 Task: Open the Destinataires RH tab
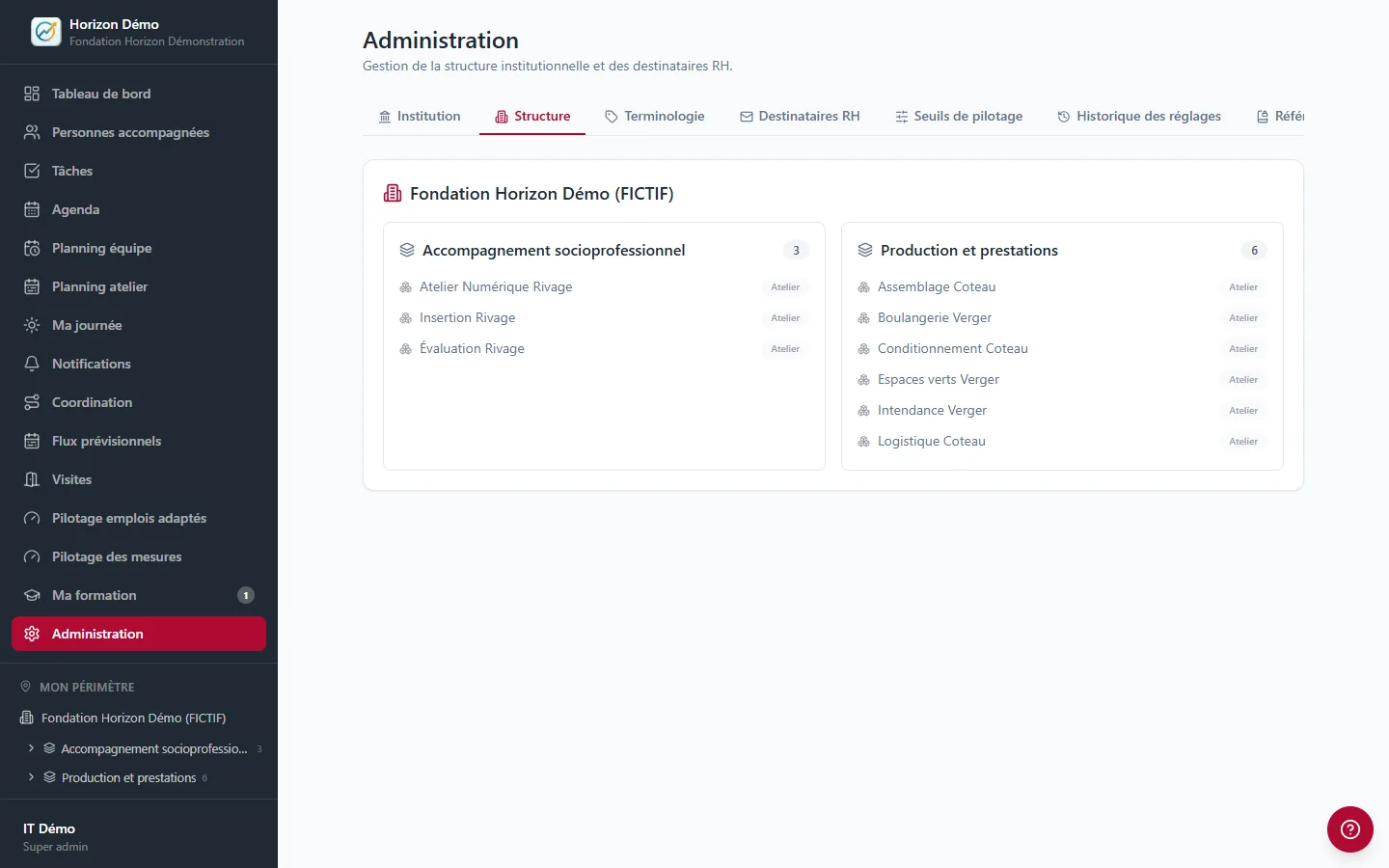pyautogui.click(x=800, y=116)
